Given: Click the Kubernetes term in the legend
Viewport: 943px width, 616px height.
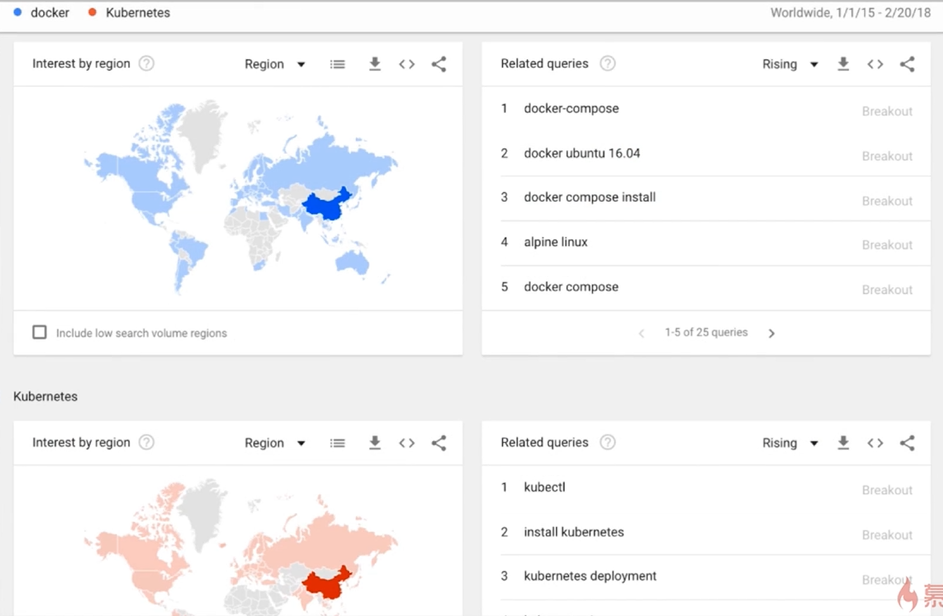Looking at the screenshot, I should [138, 12].
